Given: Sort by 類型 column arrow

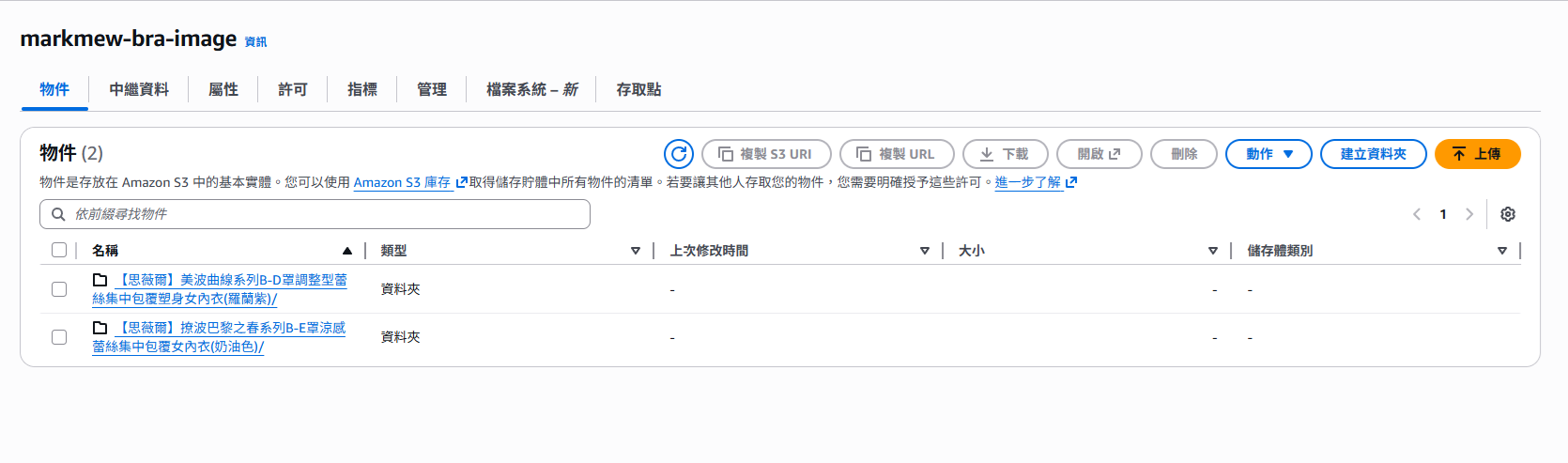Looking at the screenshot, I should [636, 251].
